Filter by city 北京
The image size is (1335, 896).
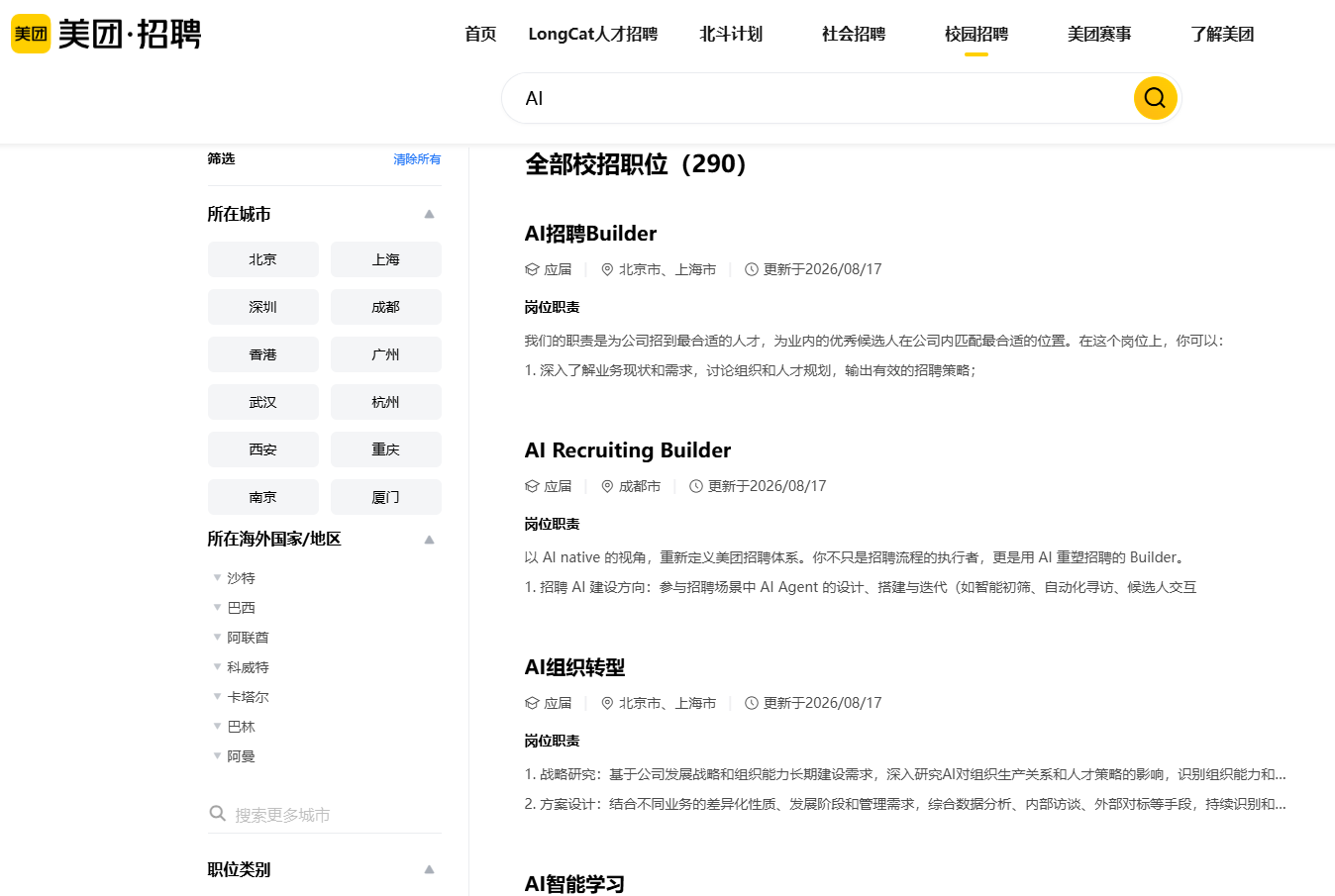(x=263, y=259)
